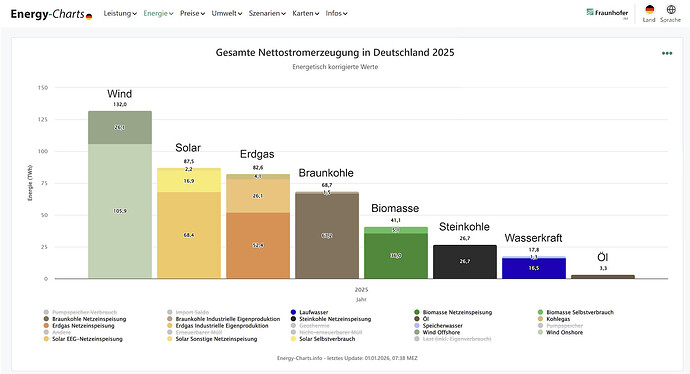Enable the greyed-out Pumpspeicher legend entry

[560, 326]
